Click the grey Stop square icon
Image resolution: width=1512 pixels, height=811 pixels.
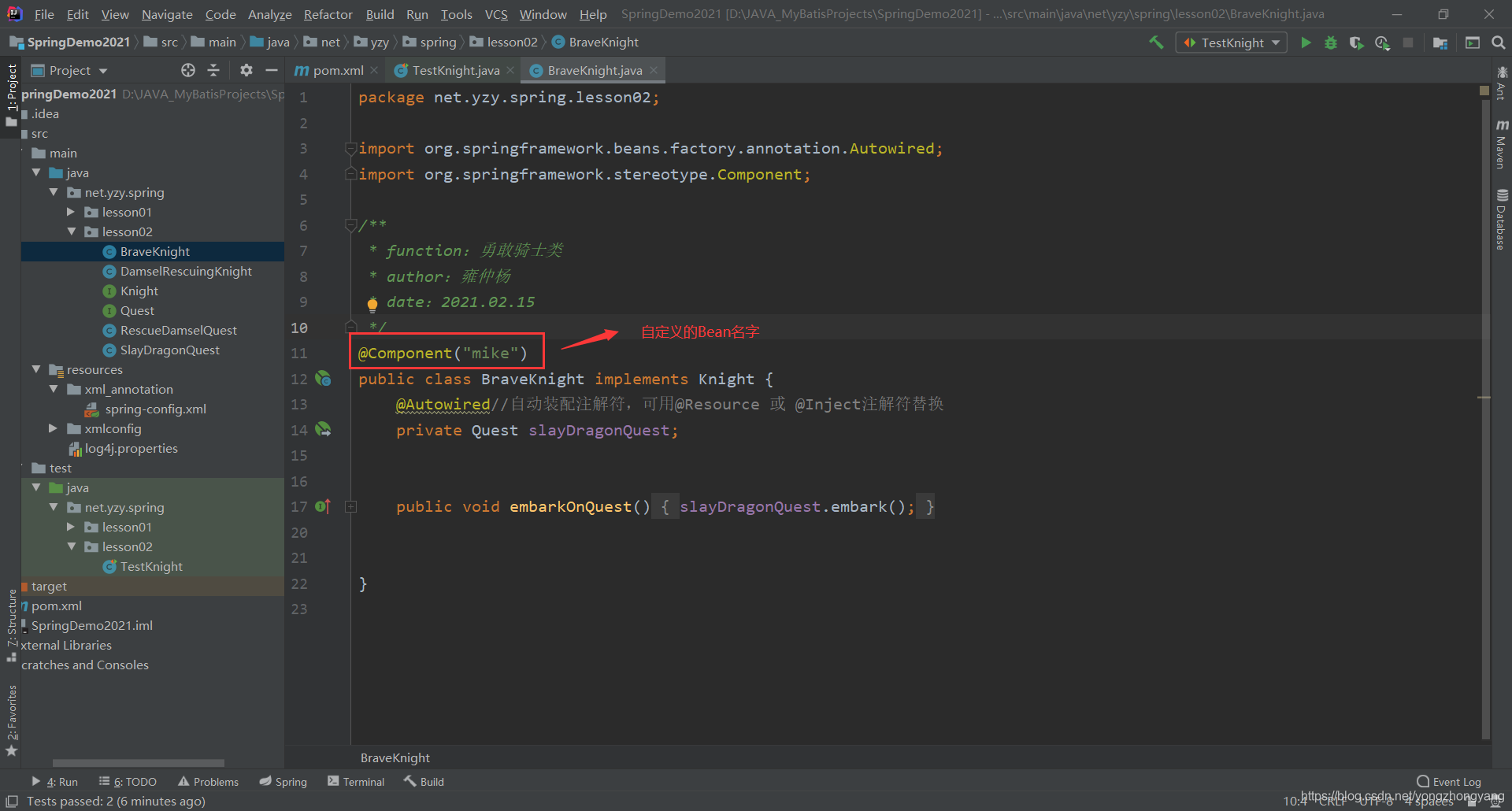[1408, 43]
